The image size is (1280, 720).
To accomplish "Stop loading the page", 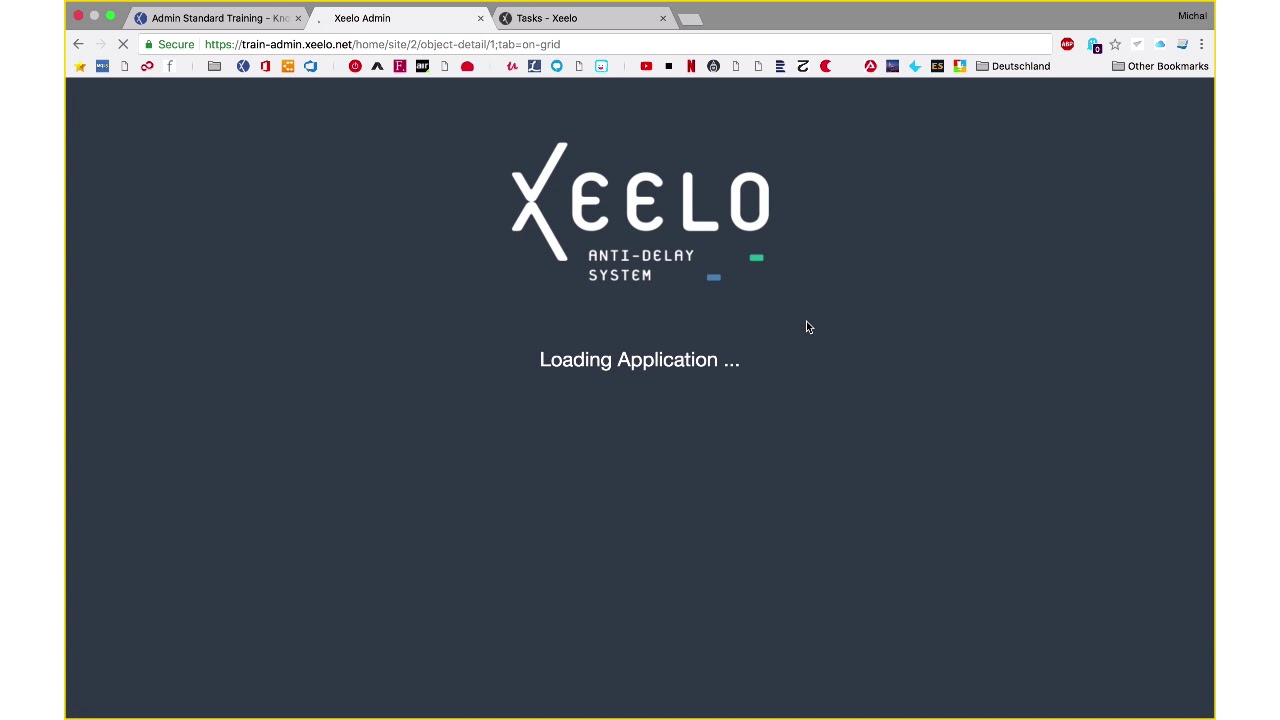I will pyautogui.click(x=123, y=44).
